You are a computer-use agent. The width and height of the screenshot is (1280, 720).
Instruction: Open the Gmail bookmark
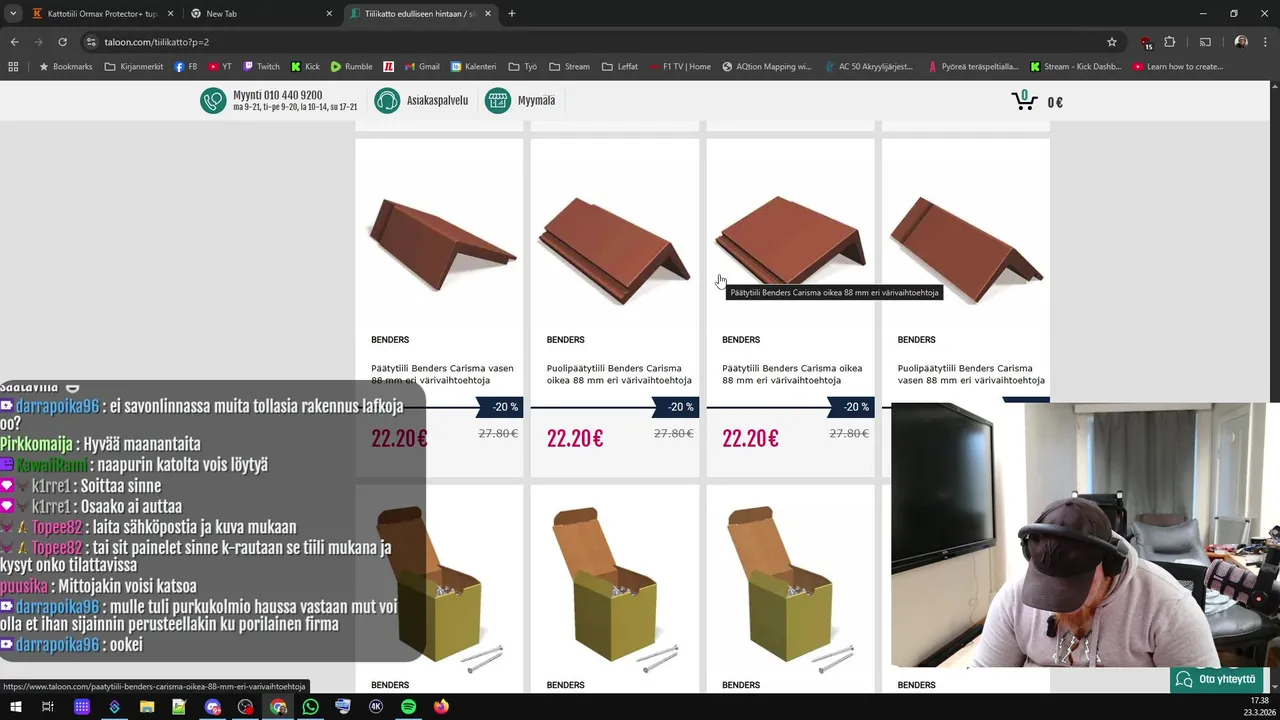[x=422, y=67]
